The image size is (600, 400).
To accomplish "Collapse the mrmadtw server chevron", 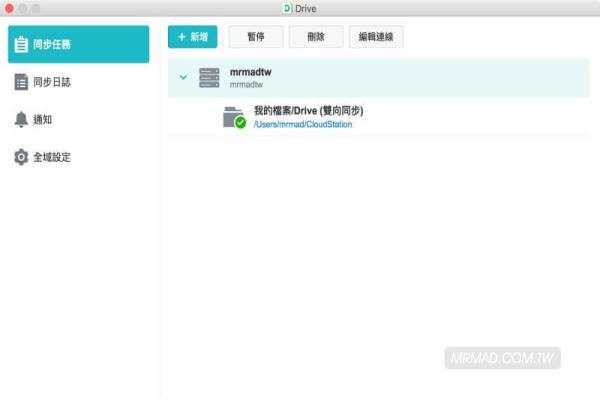I will 183,77.
